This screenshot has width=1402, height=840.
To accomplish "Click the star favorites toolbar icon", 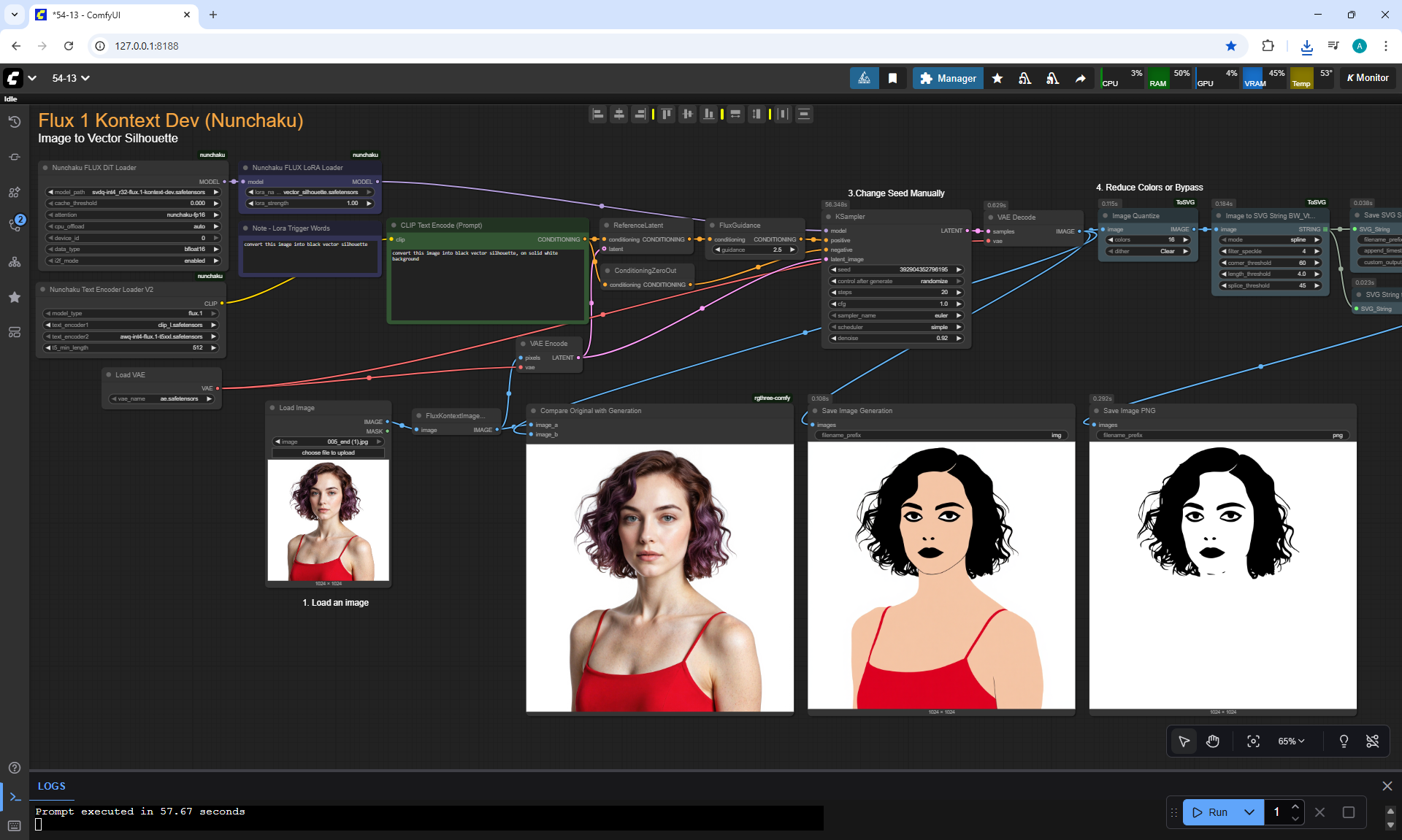I will click(997, 78).
